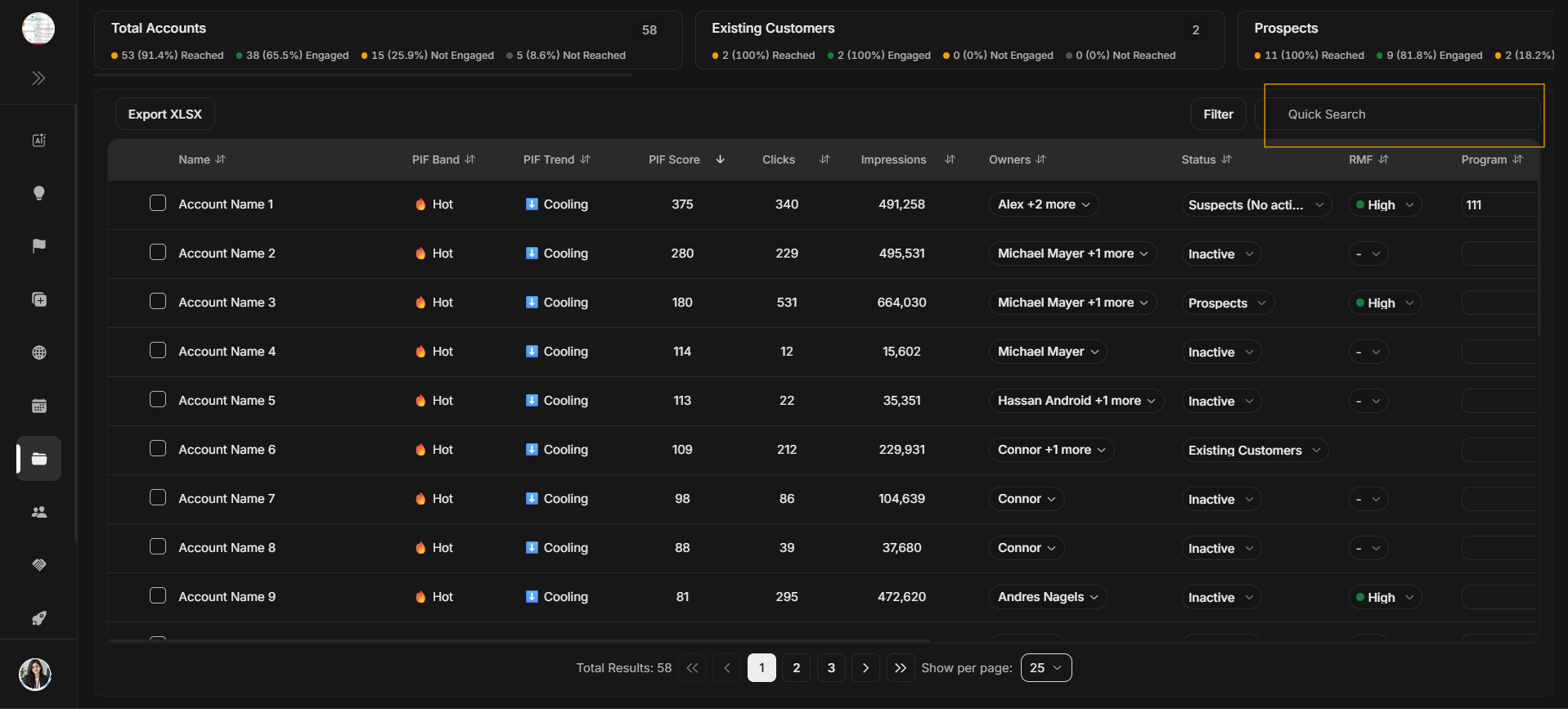The image size is (1568, 709).
Task: Open the stacked-plus sidebar icon
Action: tap(38, 299)
